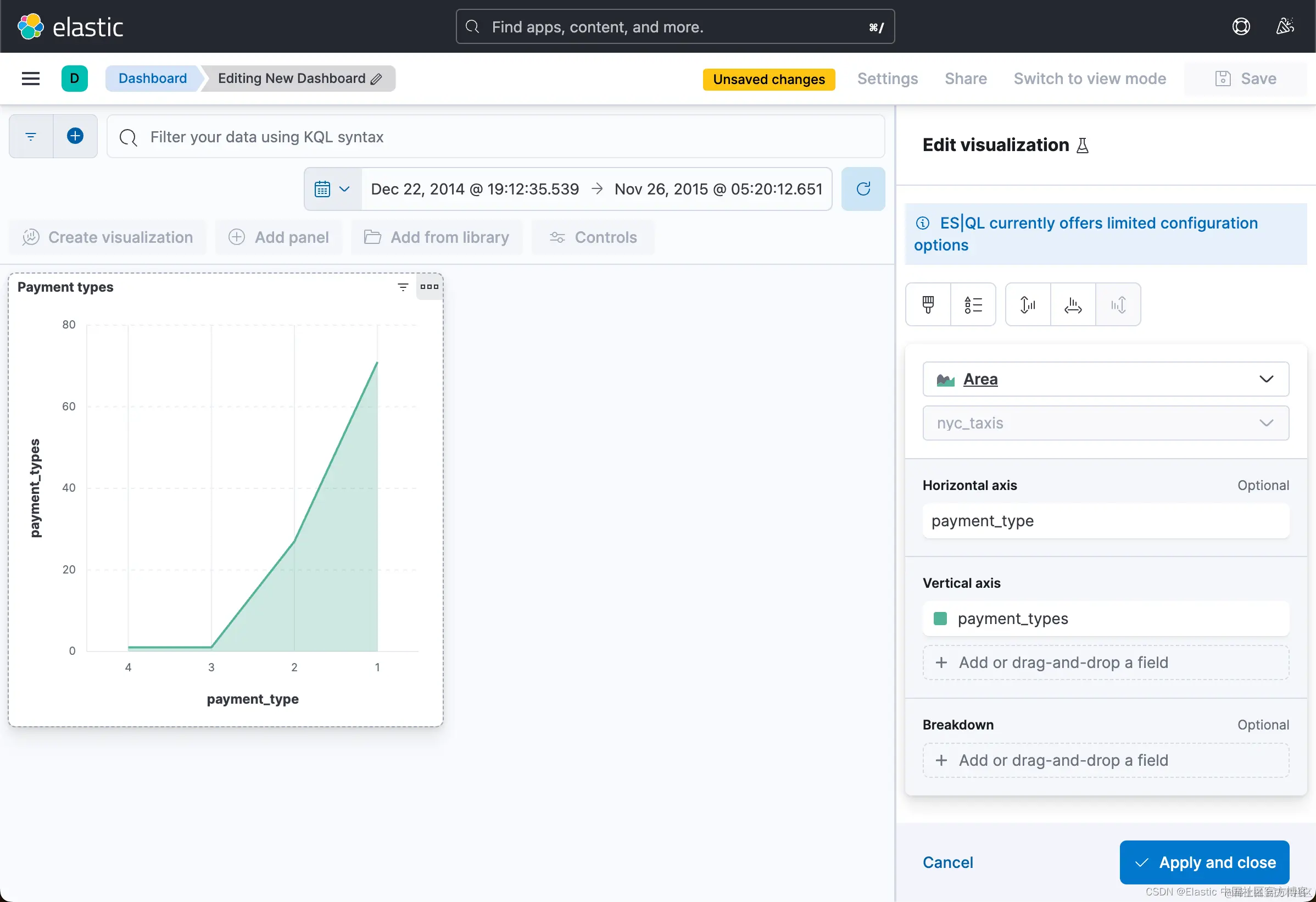Viewport: 1316px width, 902px height.
Task: Click the Cancel link
Action: [x=947, y=862]
